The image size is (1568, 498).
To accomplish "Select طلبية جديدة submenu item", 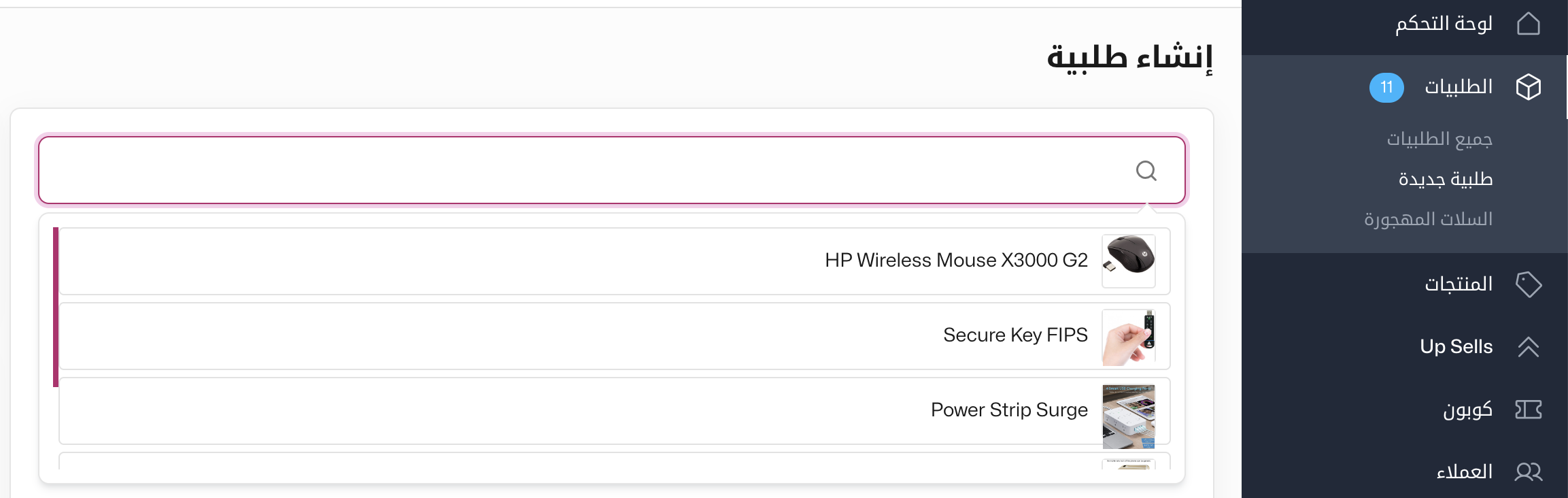I will pyautogui.click(x=1446, y=179).
